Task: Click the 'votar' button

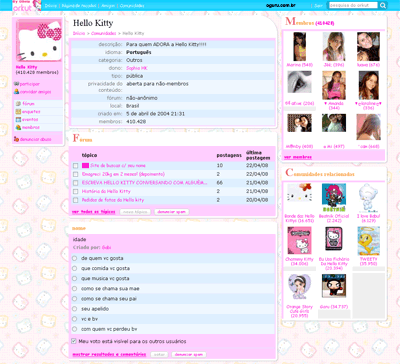Action: click(159, 355)
